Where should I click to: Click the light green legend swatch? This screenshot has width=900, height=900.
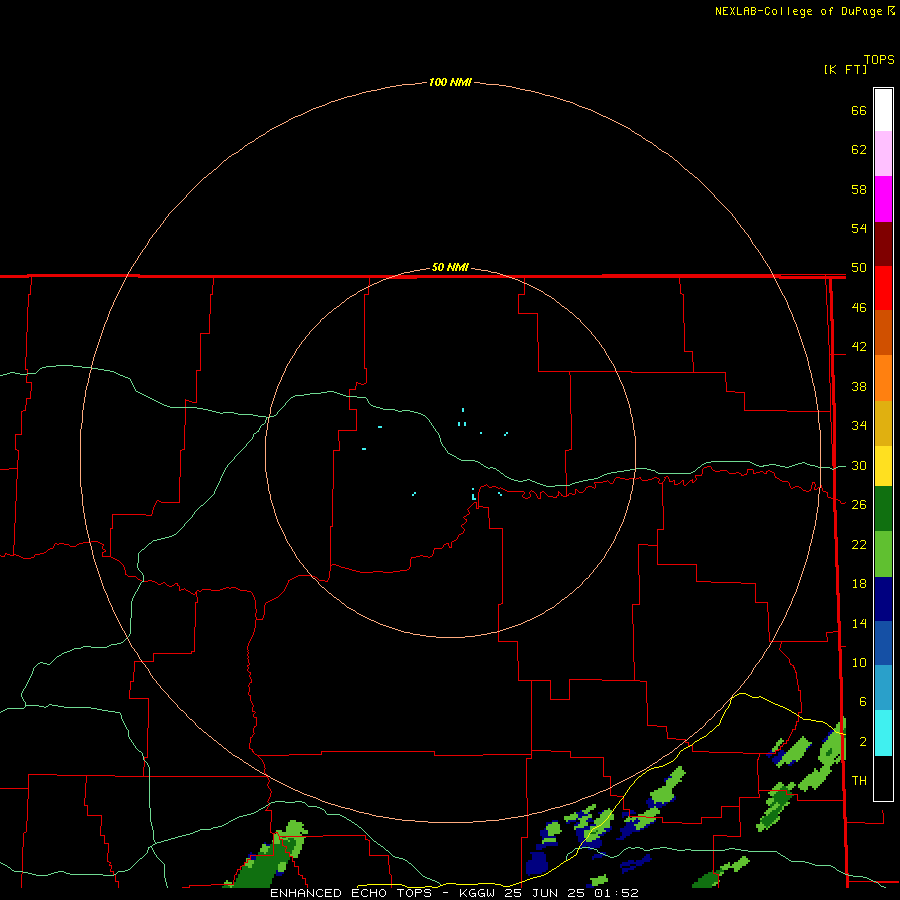click(x=883, y=554)
